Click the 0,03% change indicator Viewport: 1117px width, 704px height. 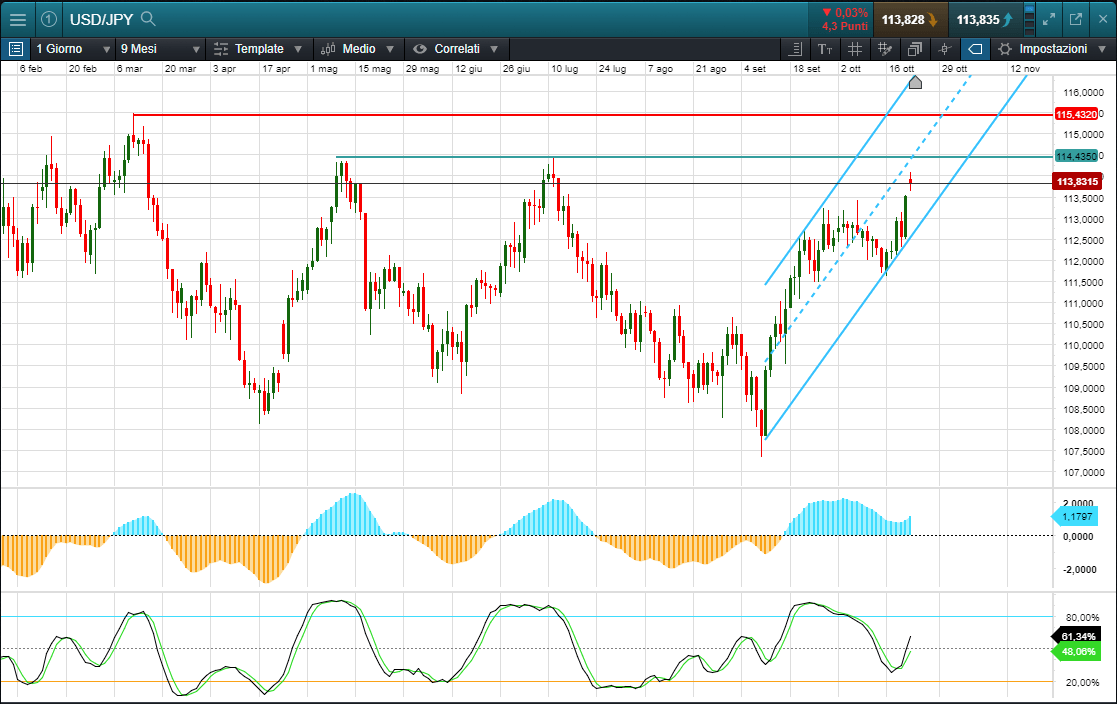845,12
